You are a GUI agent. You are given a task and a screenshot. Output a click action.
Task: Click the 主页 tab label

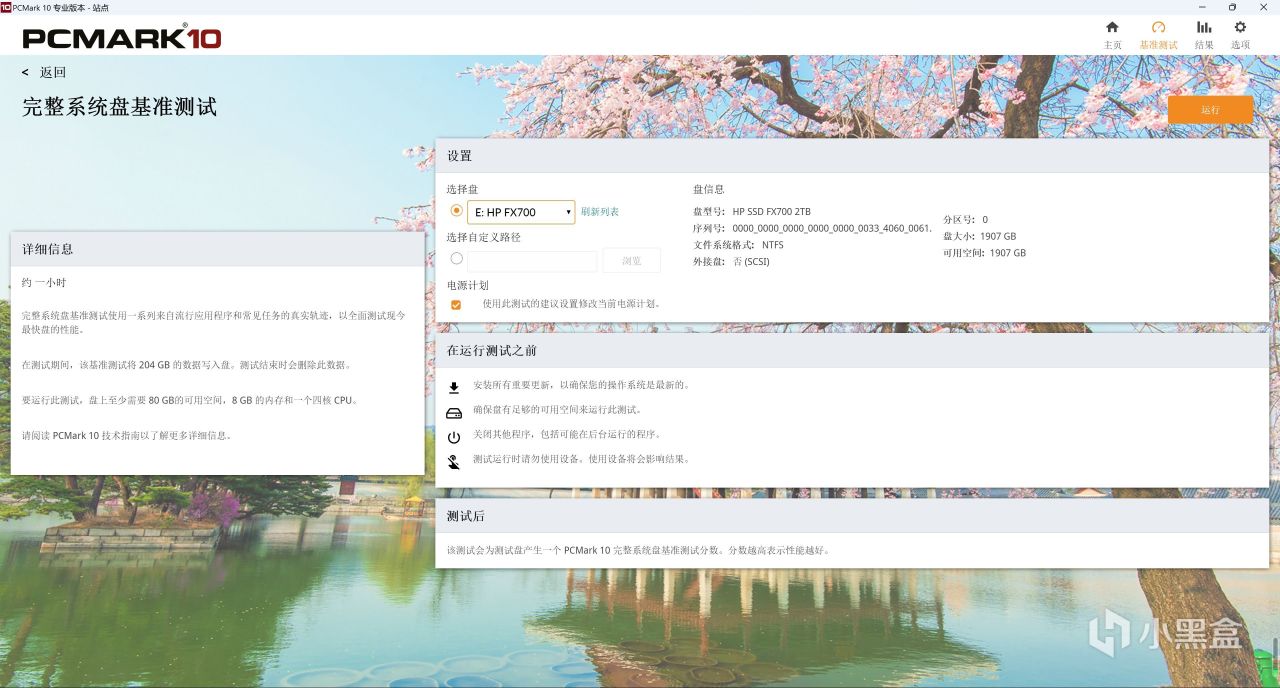coord(1112,45)
